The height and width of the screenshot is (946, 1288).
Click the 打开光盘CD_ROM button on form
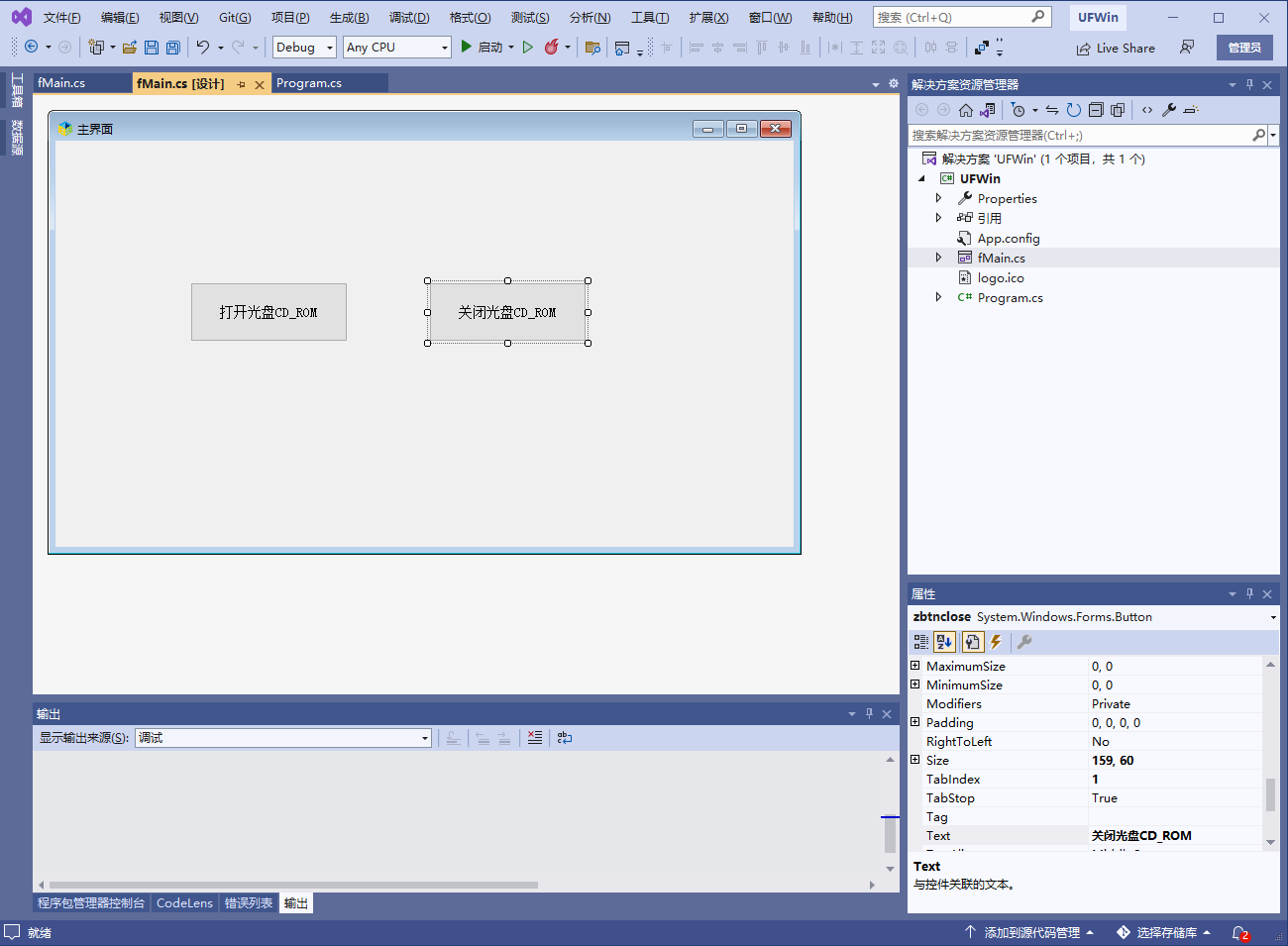(268, 312)
